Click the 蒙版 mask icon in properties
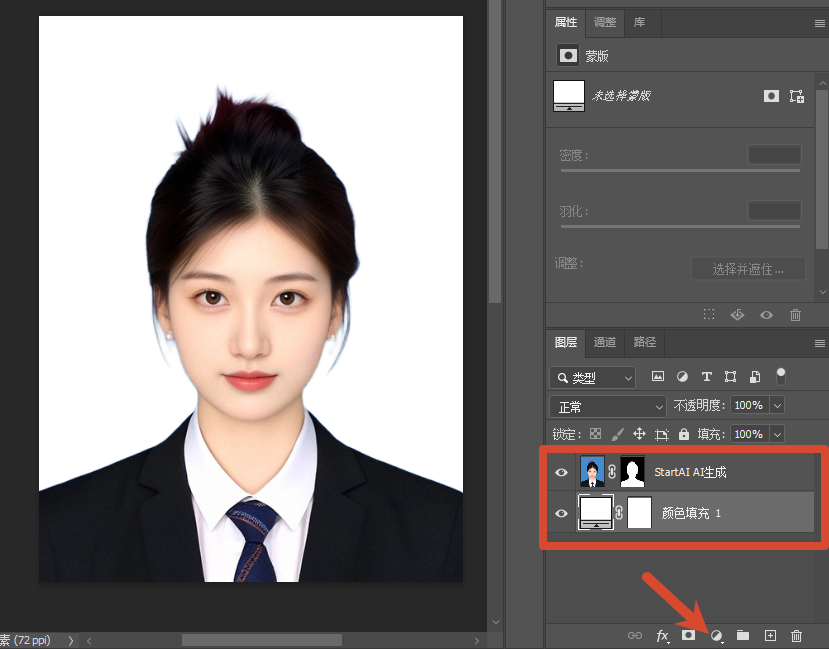 (568, 55)
